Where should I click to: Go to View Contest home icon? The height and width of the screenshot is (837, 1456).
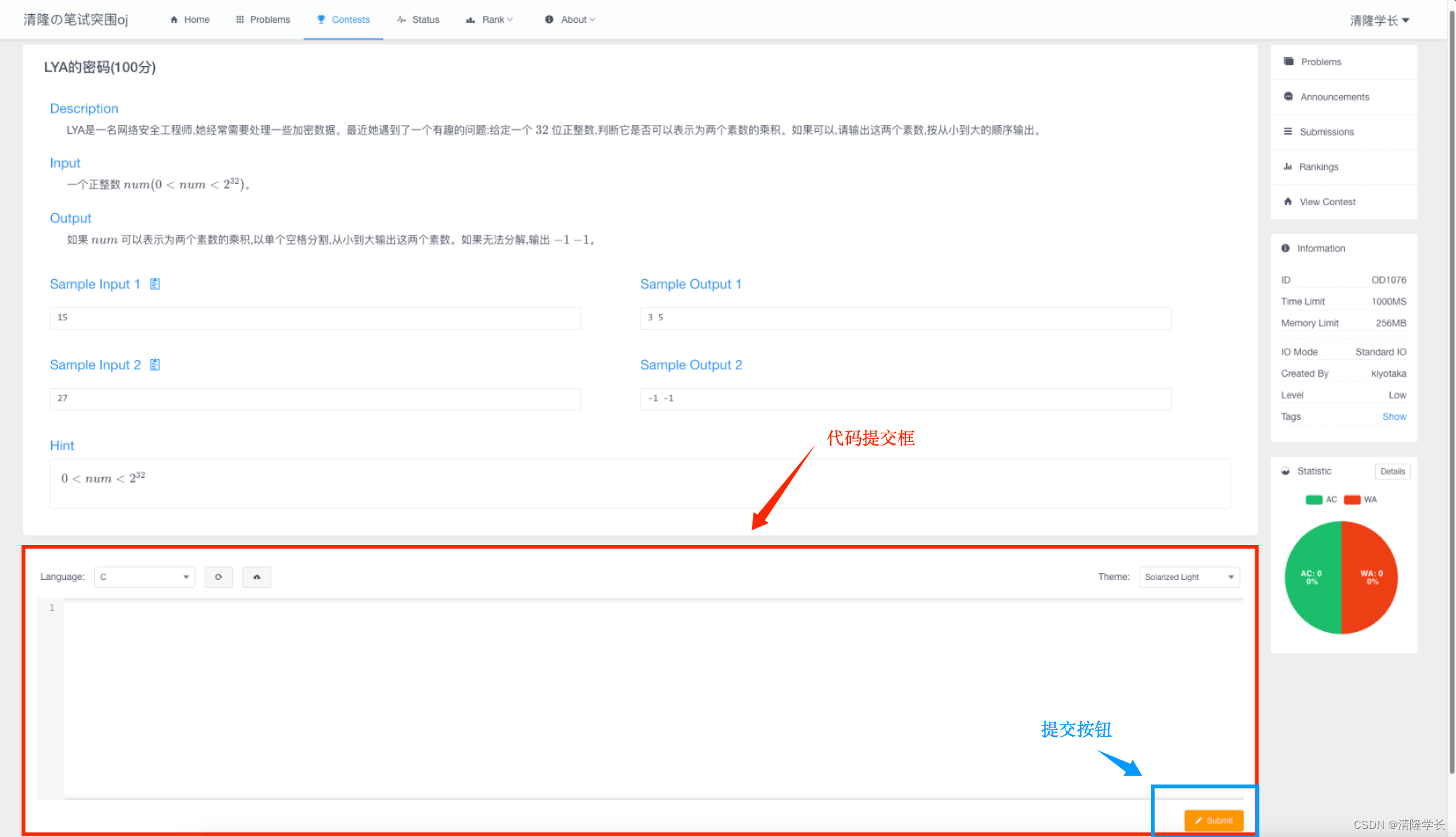(x=1288, y=202)
